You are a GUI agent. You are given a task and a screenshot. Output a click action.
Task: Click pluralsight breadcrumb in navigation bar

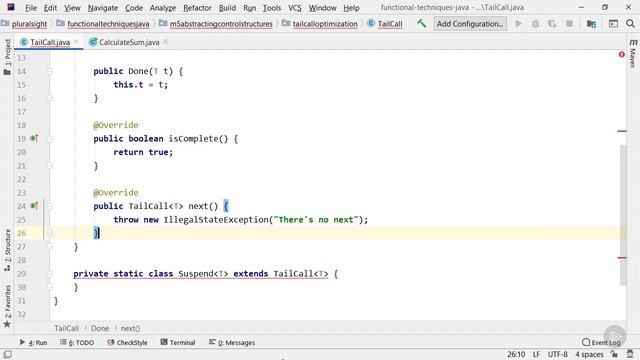pyautogui.click(x=29, y=24)
